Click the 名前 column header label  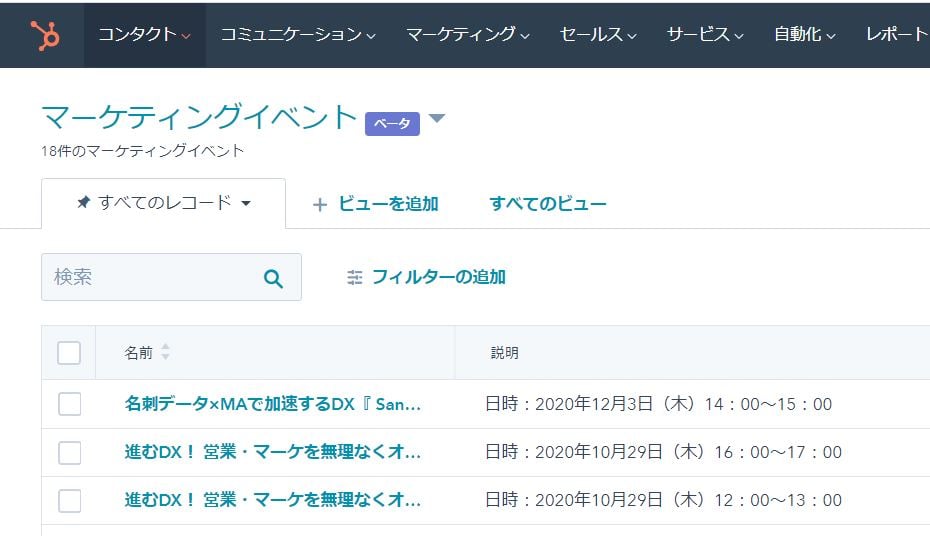[138, 353]
